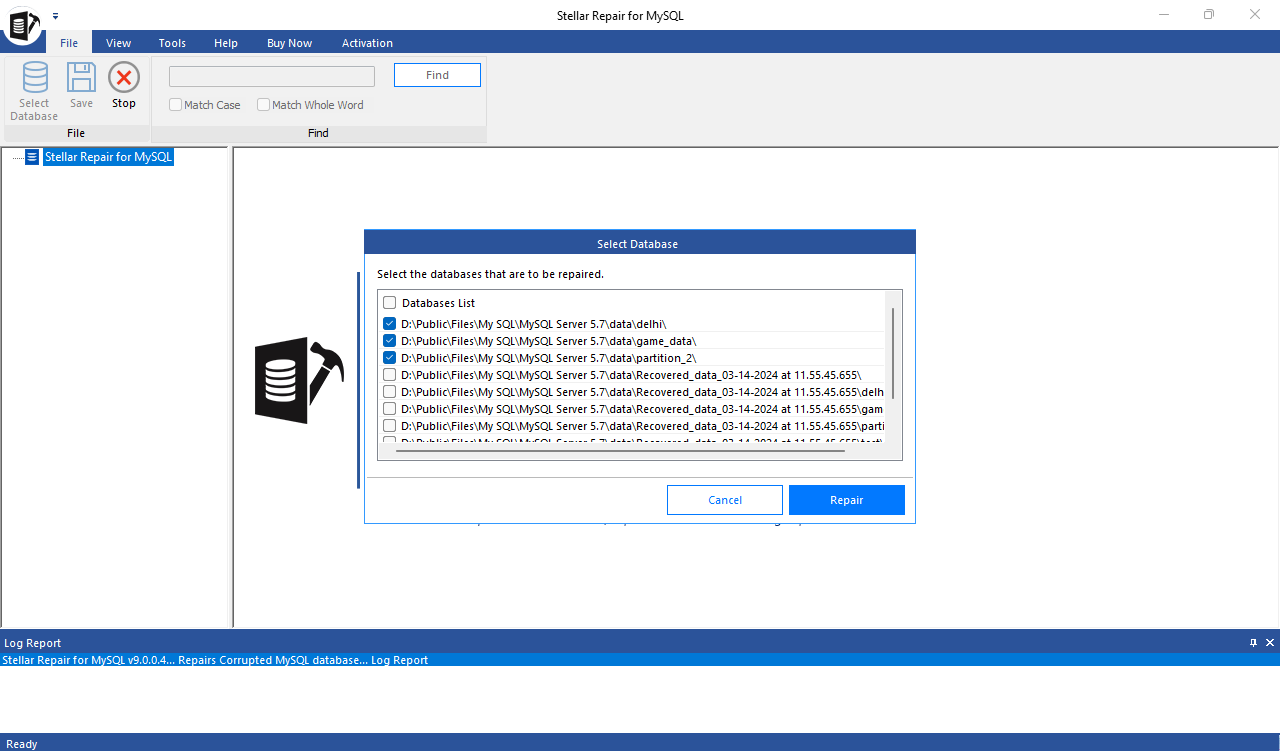Click the Stop icon
This screenshot has width=1280, height=751.
124,78
